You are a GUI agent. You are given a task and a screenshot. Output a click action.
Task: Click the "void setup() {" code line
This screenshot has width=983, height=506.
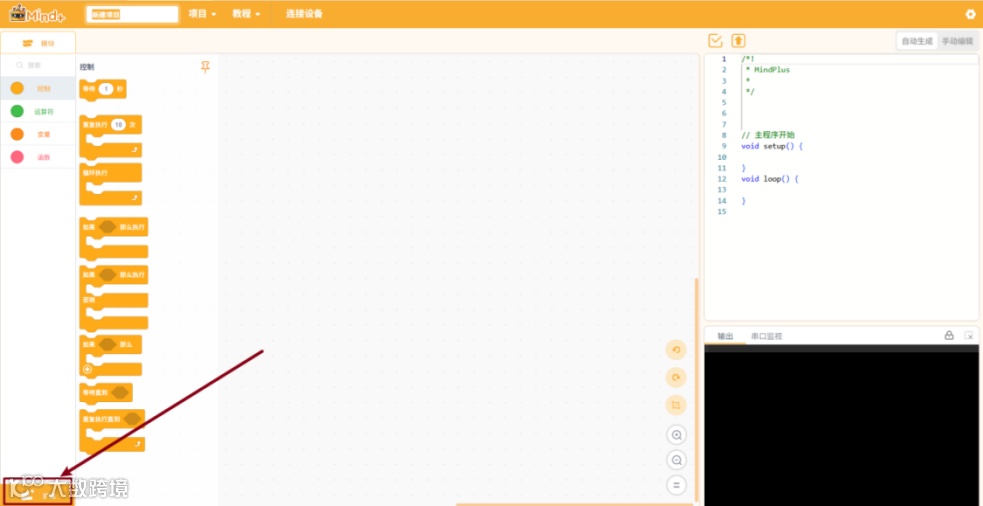pos(772,145)
